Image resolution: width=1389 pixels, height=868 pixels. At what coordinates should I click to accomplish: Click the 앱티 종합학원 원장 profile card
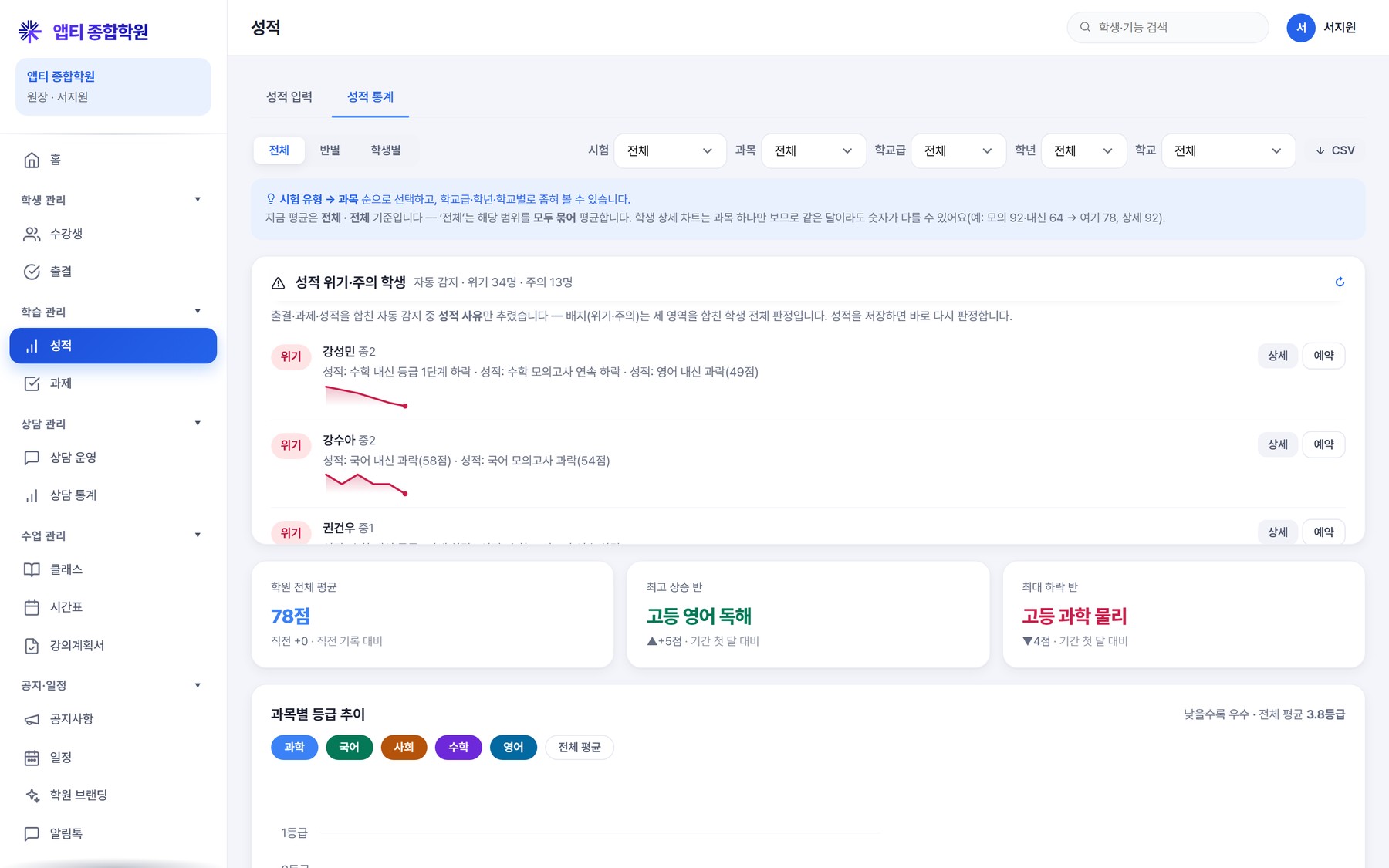coord(113,86)
